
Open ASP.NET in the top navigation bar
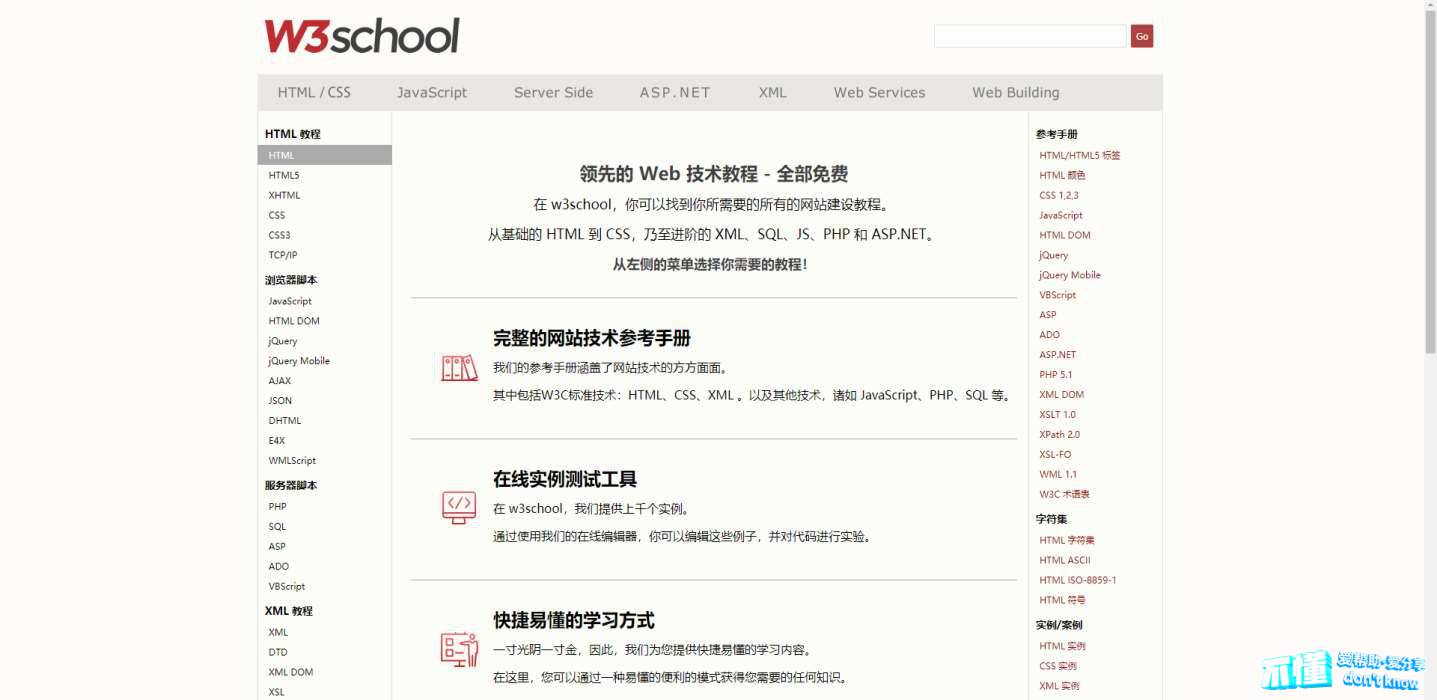coord(675,92)
